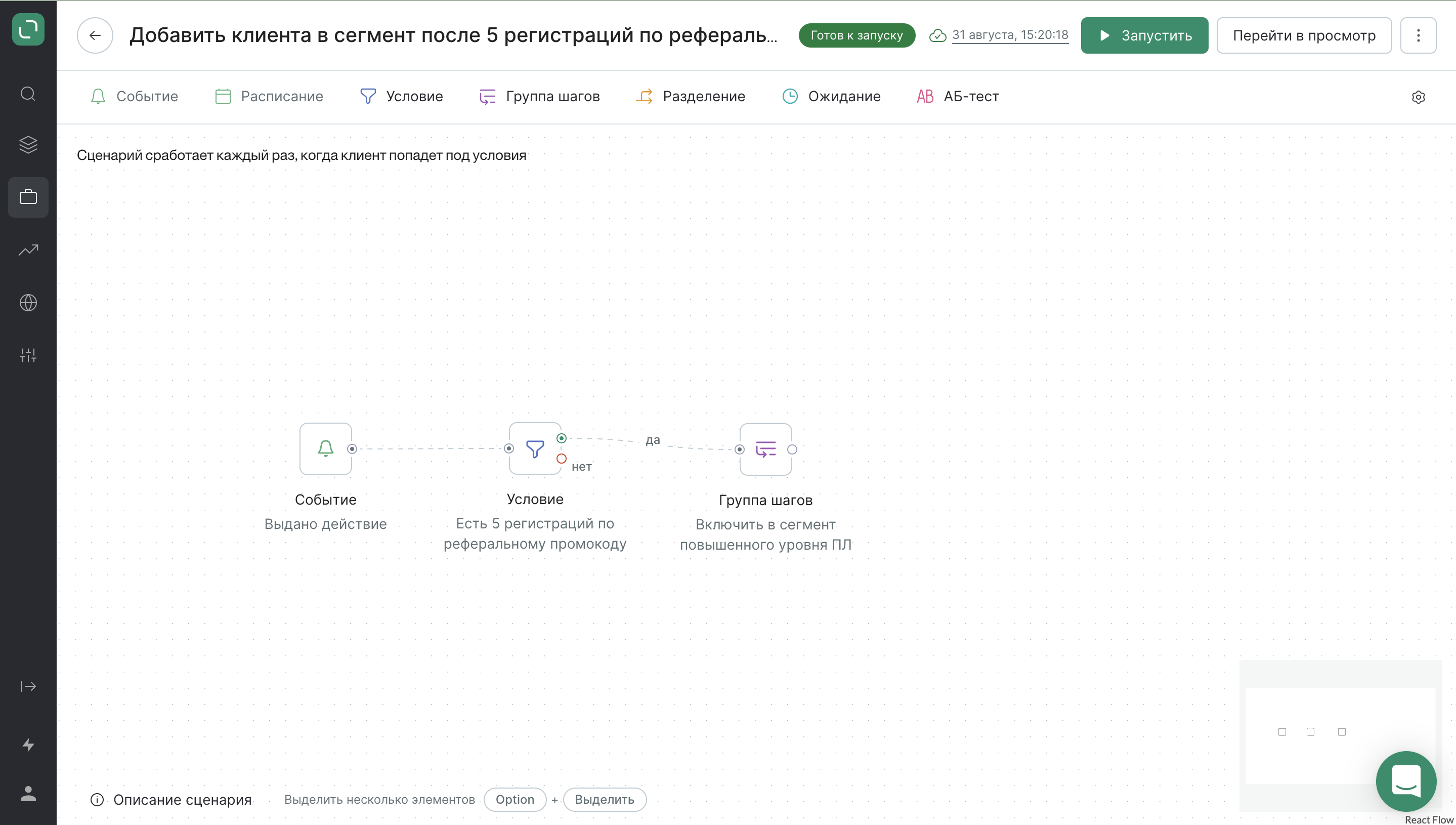Screen dimensions: 1456x825
Task: Add a Событие block from toolbar
Action: coord(134,96)
